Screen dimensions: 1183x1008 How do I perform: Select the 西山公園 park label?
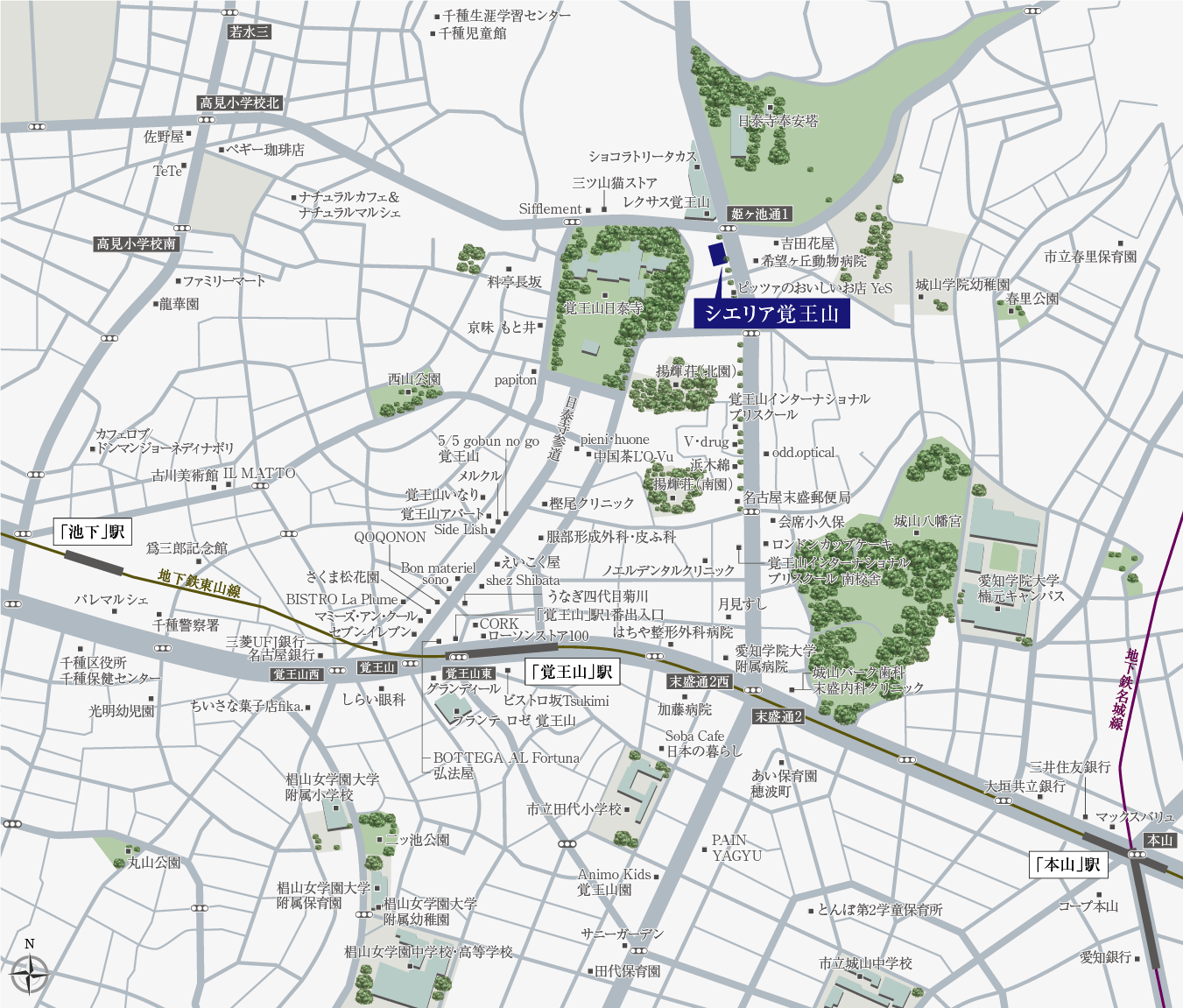[x=414, y=379]
